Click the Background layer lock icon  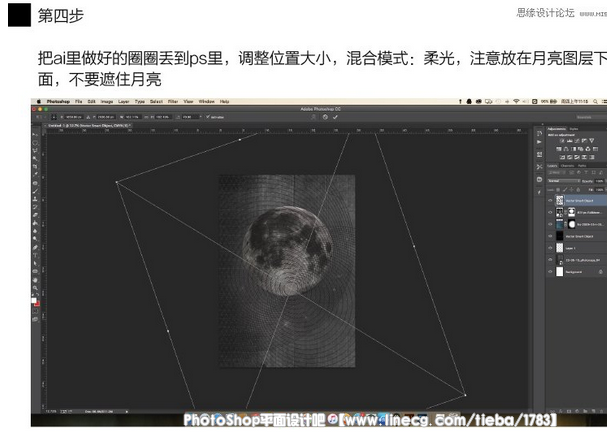coord(600,272)
